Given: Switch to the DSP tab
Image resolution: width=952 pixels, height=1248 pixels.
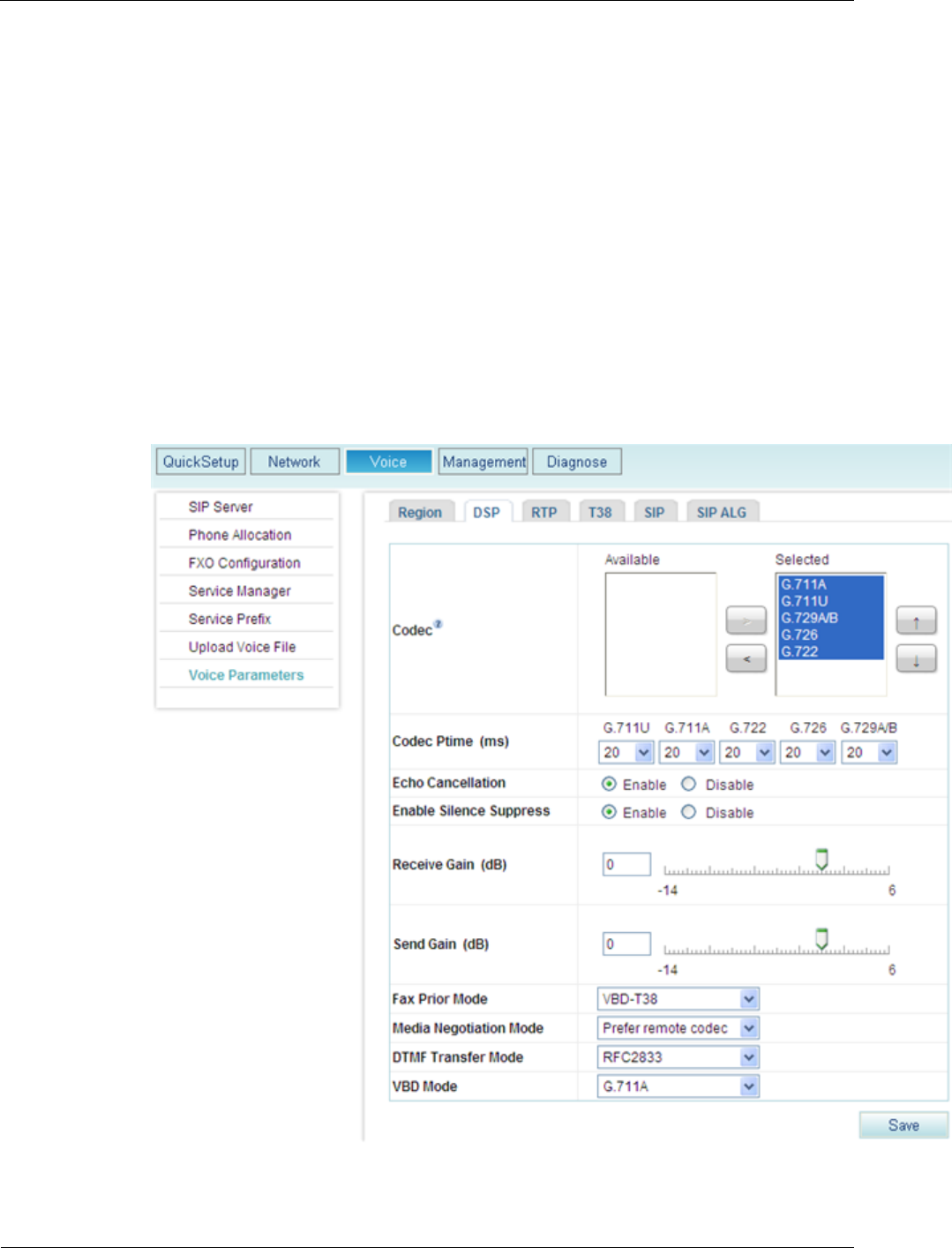Looking at the screenshot, I should [486, 512].
